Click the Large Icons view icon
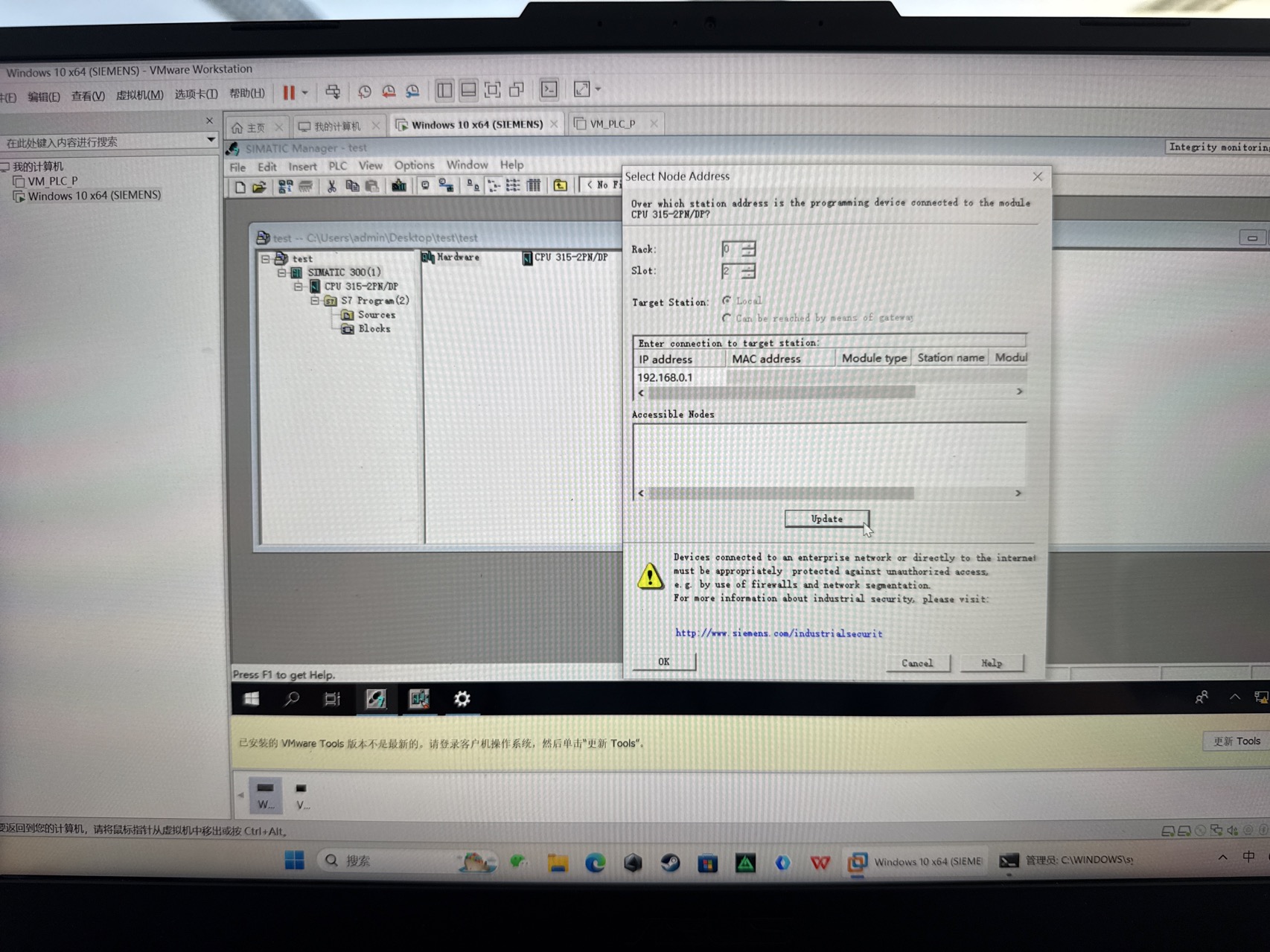Image resolution: width=1270 pixels, height=952 pixels. click(x=473, y=186)
